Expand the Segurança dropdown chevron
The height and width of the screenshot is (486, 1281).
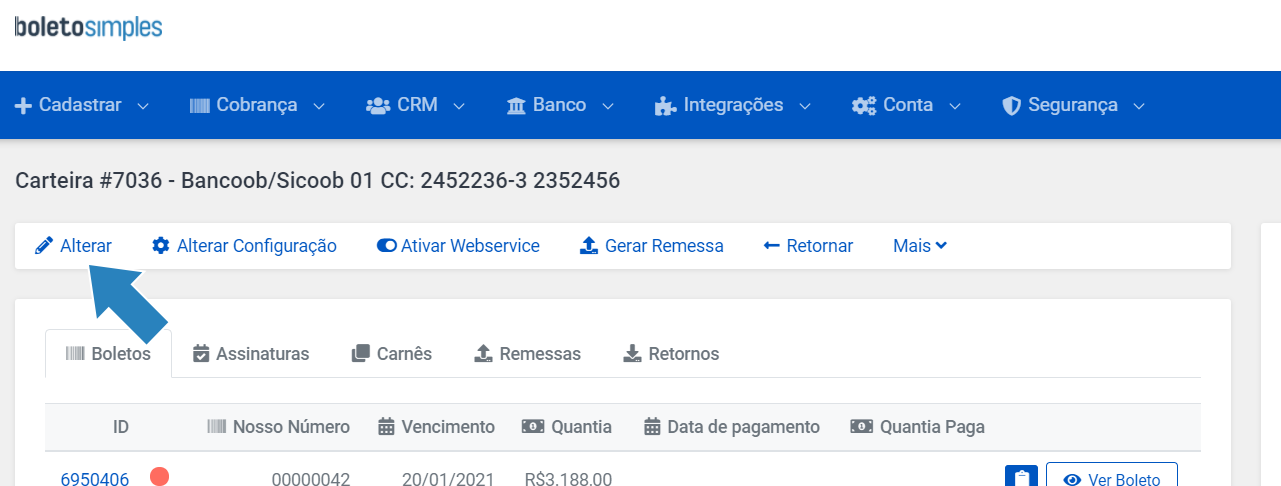(x=1138, y=106)
